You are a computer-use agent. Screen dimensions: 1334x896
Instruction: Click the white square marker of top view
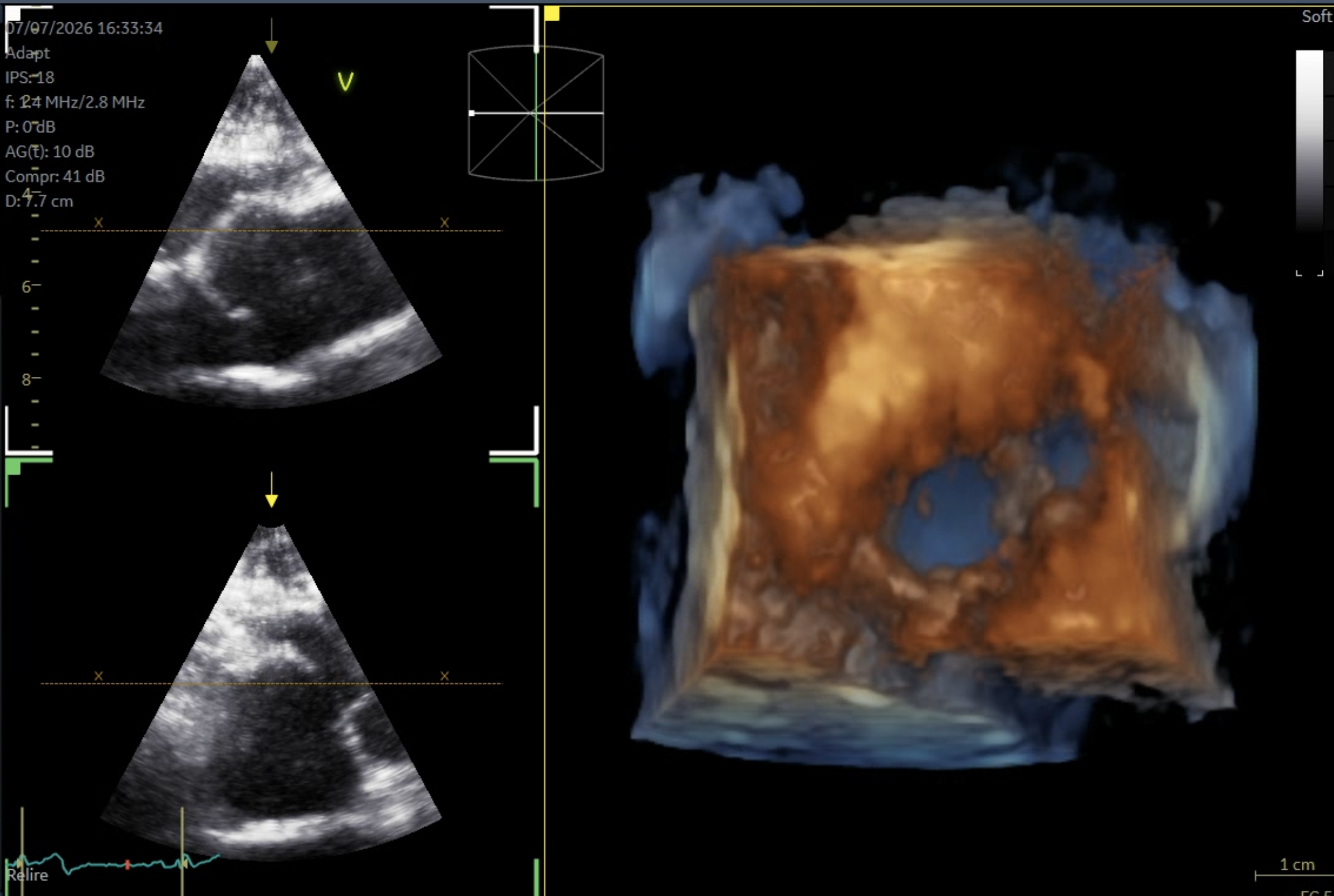coord(13,14)
